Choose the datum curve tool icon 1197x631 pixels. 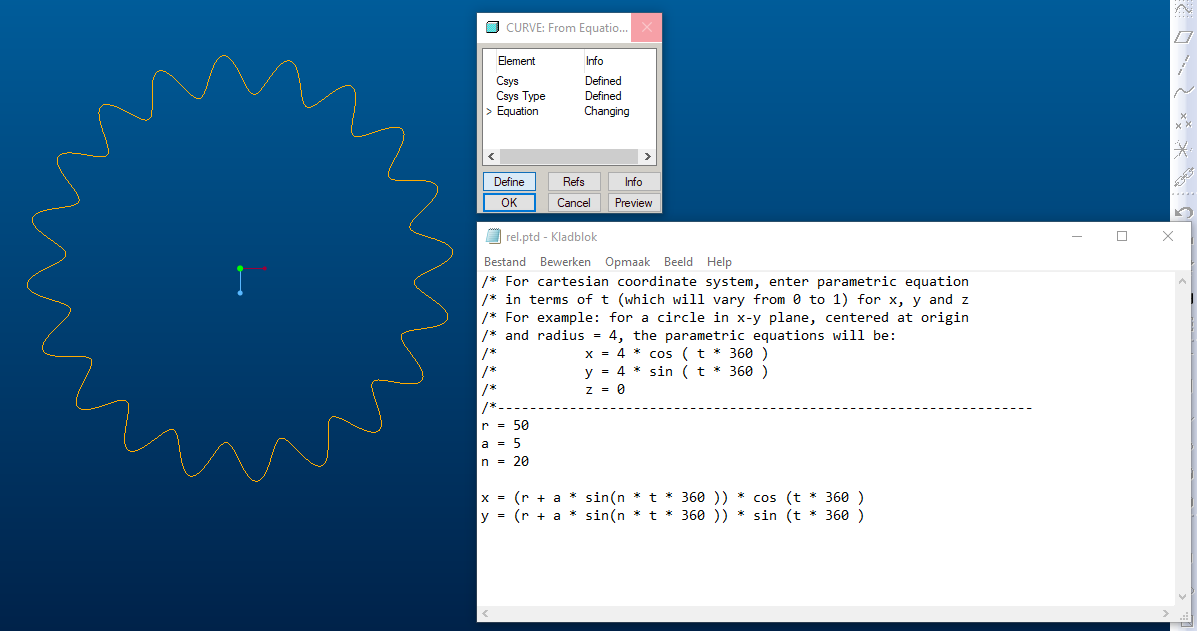click(1183, 92)
